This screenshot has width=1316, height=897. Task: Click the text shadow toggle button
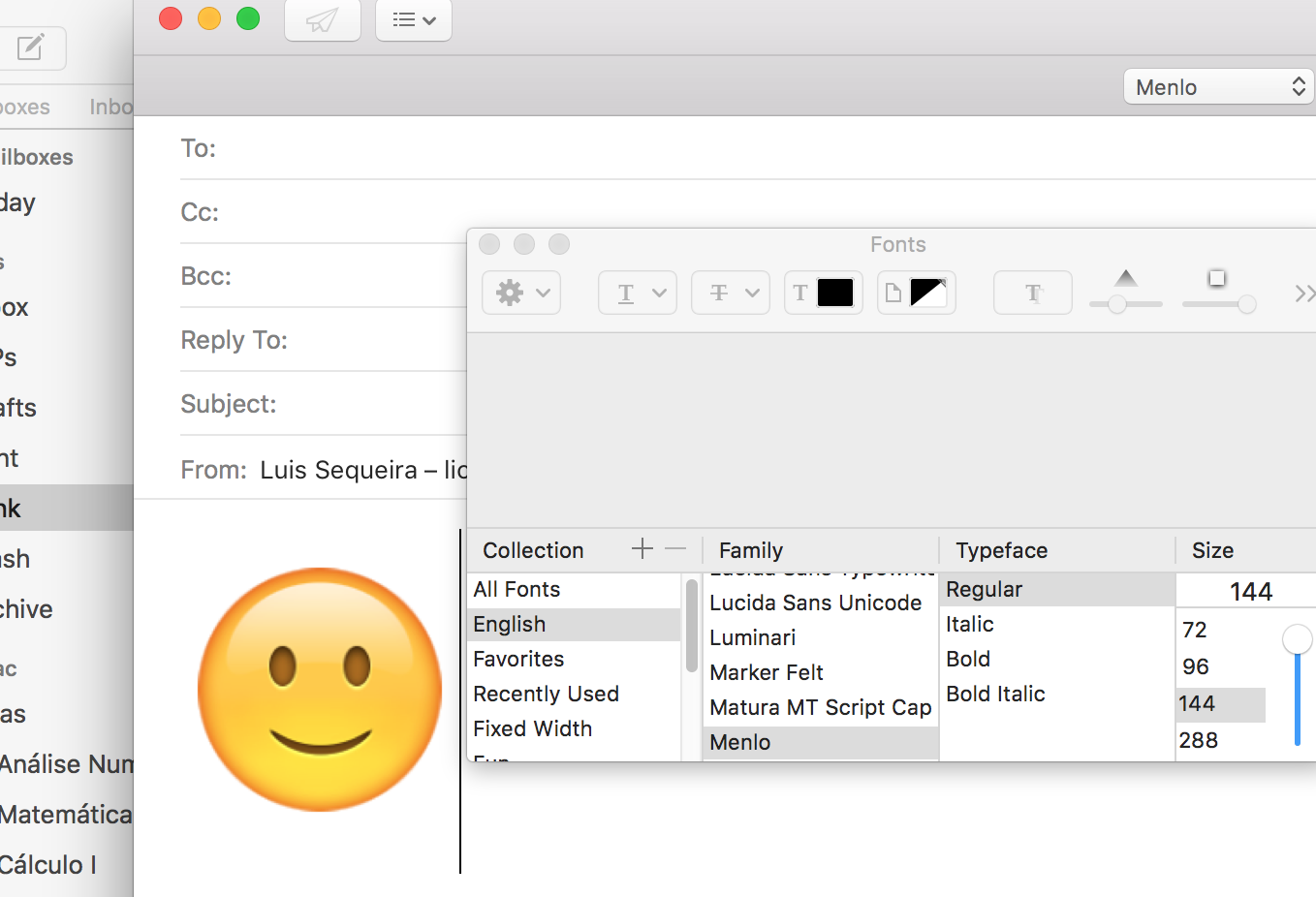[x=1032, y=293]
